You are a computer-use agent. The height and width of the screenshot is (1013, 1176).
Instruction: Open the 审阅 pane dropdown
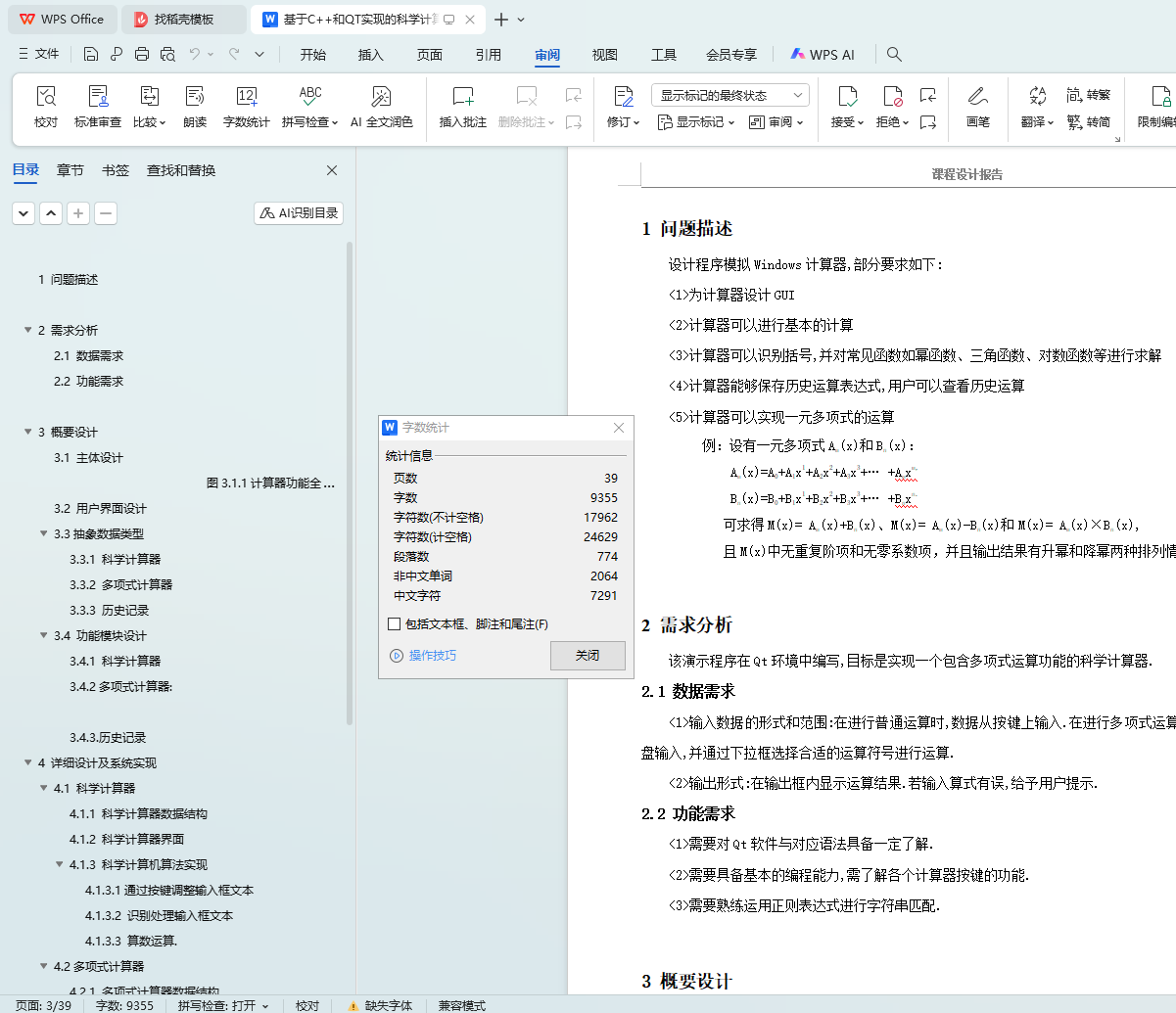(776, 122)
